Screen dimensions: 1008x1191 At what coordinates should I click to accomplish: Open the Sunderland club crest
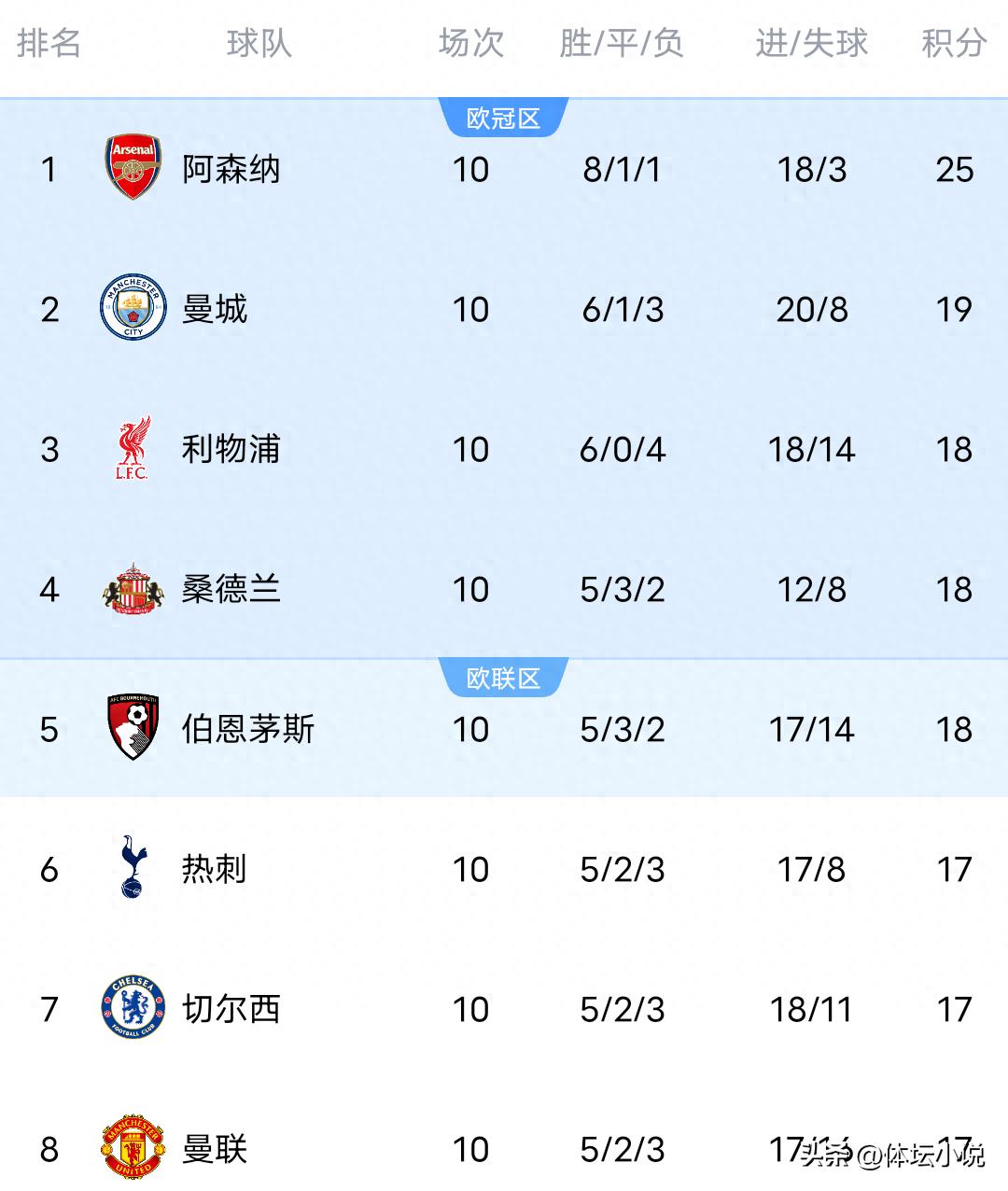point(133,589)
